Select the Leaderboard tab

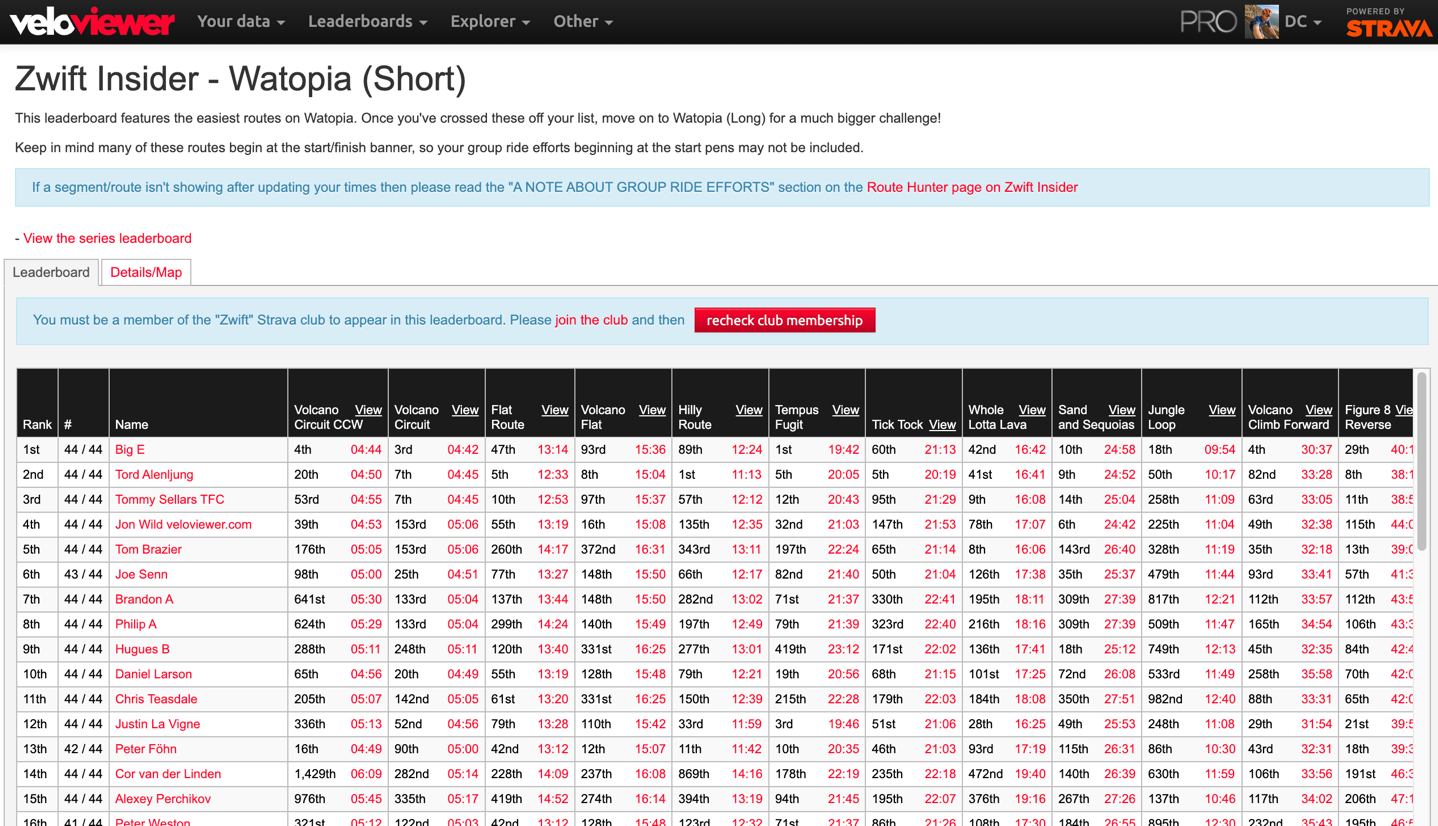coord(51,272)
